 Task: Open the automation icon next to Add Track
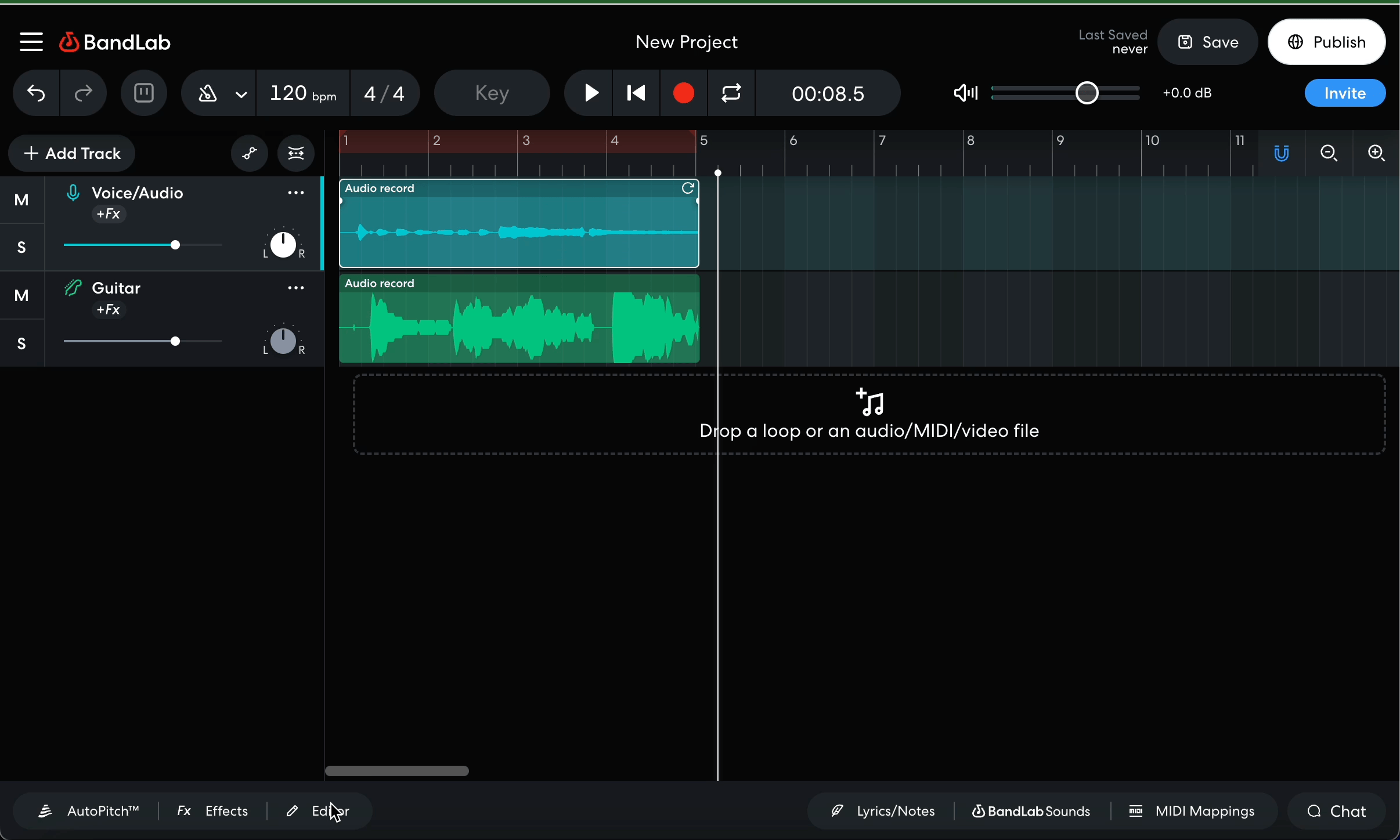250,153
